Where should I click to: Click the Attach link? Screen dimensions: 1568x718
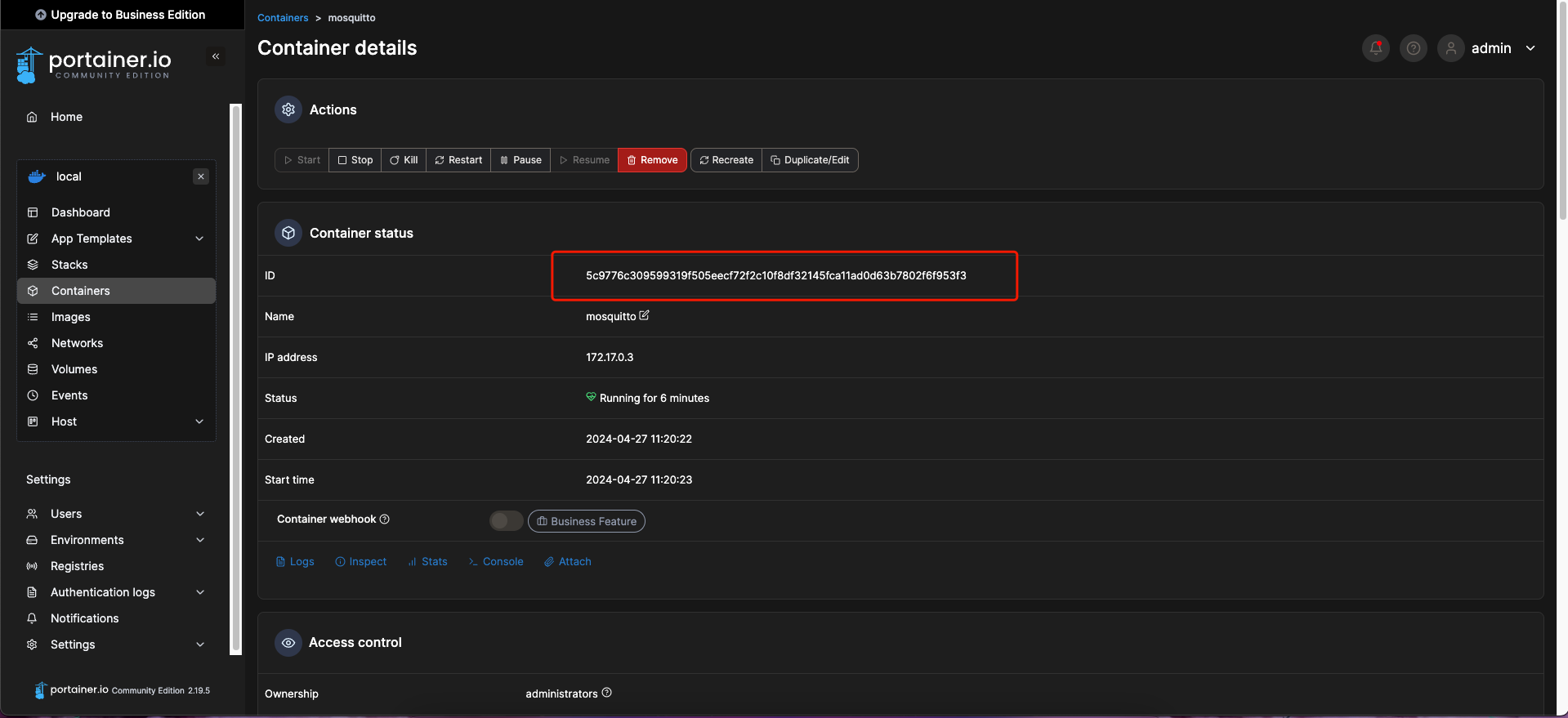coord(568,561)
